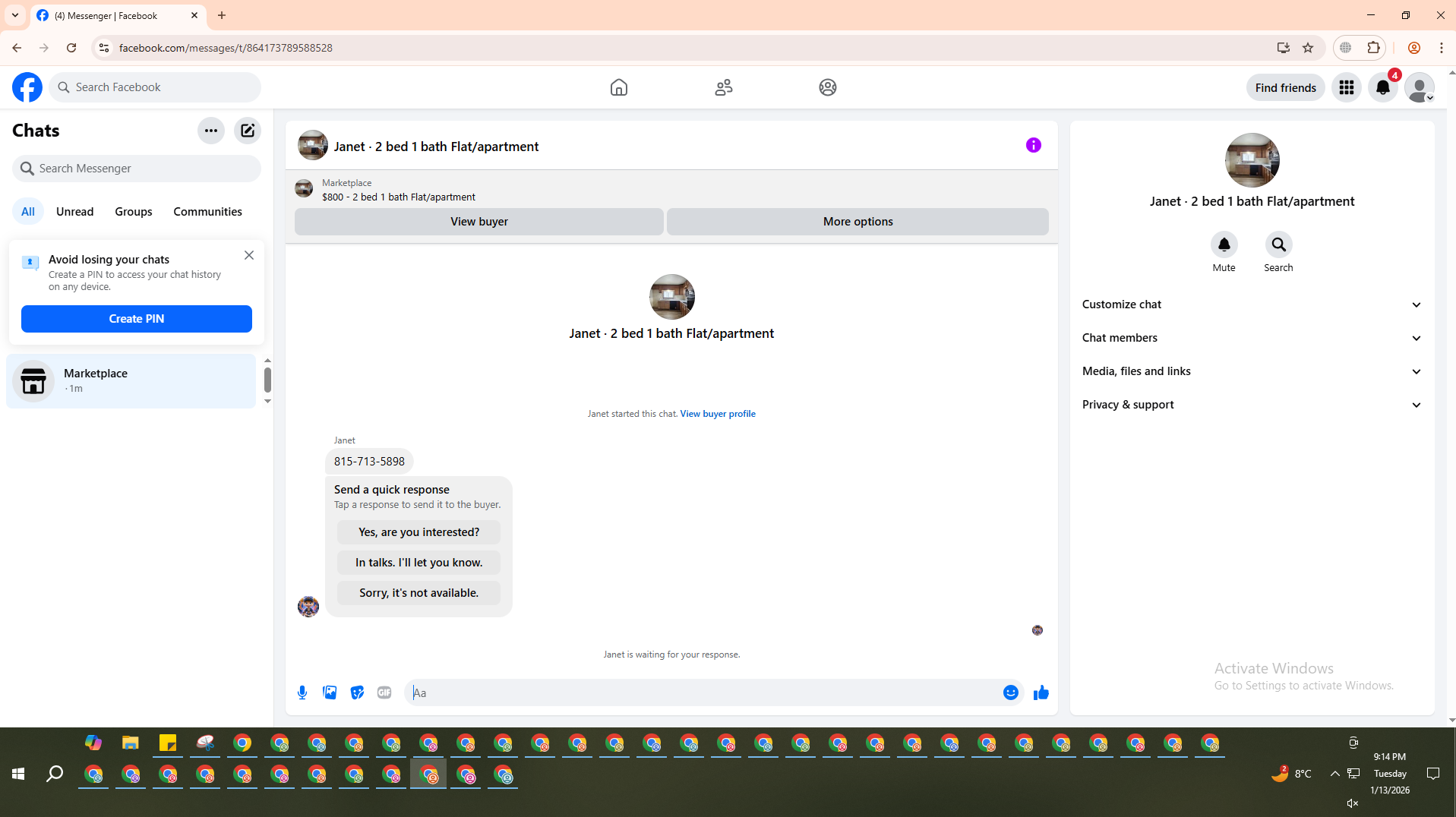Expand Privacy & support section
Image resolution: width=1456 pixels, height=817 pixels.
[x=1252, y=405]
